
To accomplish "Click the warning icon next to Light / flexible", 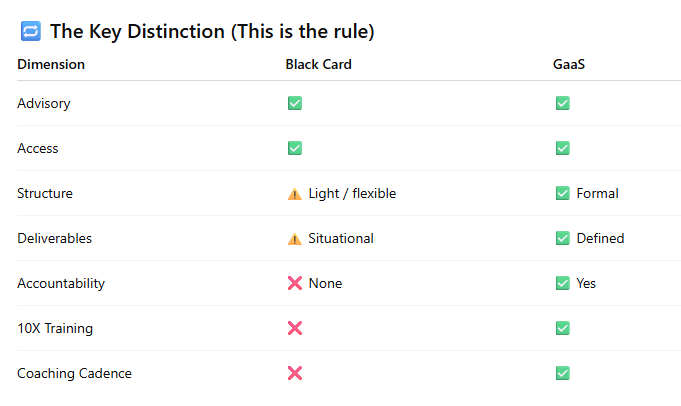I will coord(295,193).
